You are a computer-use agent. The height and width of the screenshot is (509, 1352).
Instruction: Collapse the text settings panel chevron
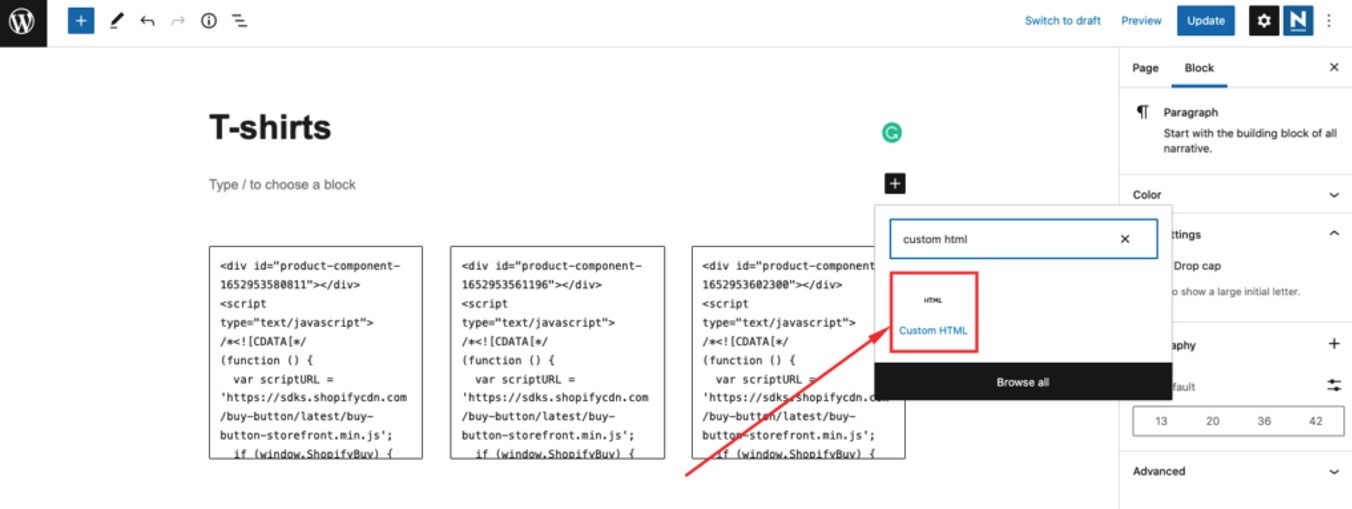1333,234
